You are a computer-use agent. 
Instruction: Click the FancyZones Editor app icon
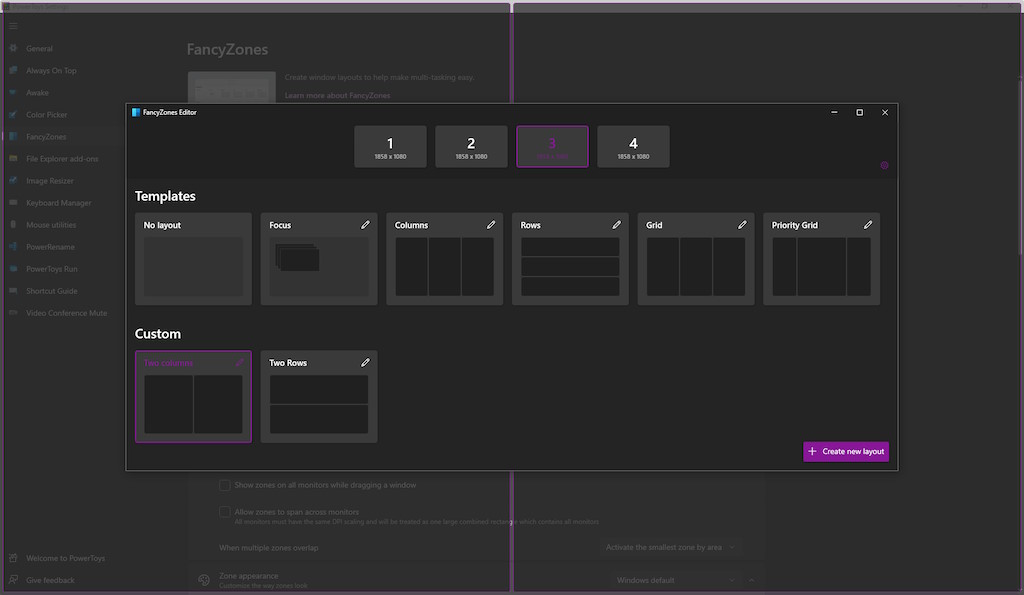pos(136,112)
